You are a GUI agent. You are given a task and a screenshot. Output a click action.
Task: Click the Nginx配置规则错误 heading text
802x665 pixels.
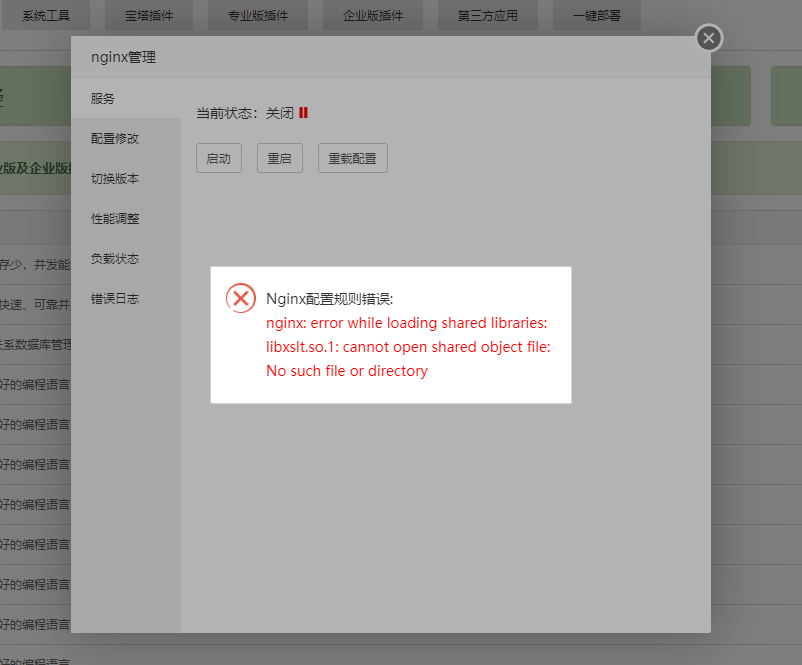329,299
